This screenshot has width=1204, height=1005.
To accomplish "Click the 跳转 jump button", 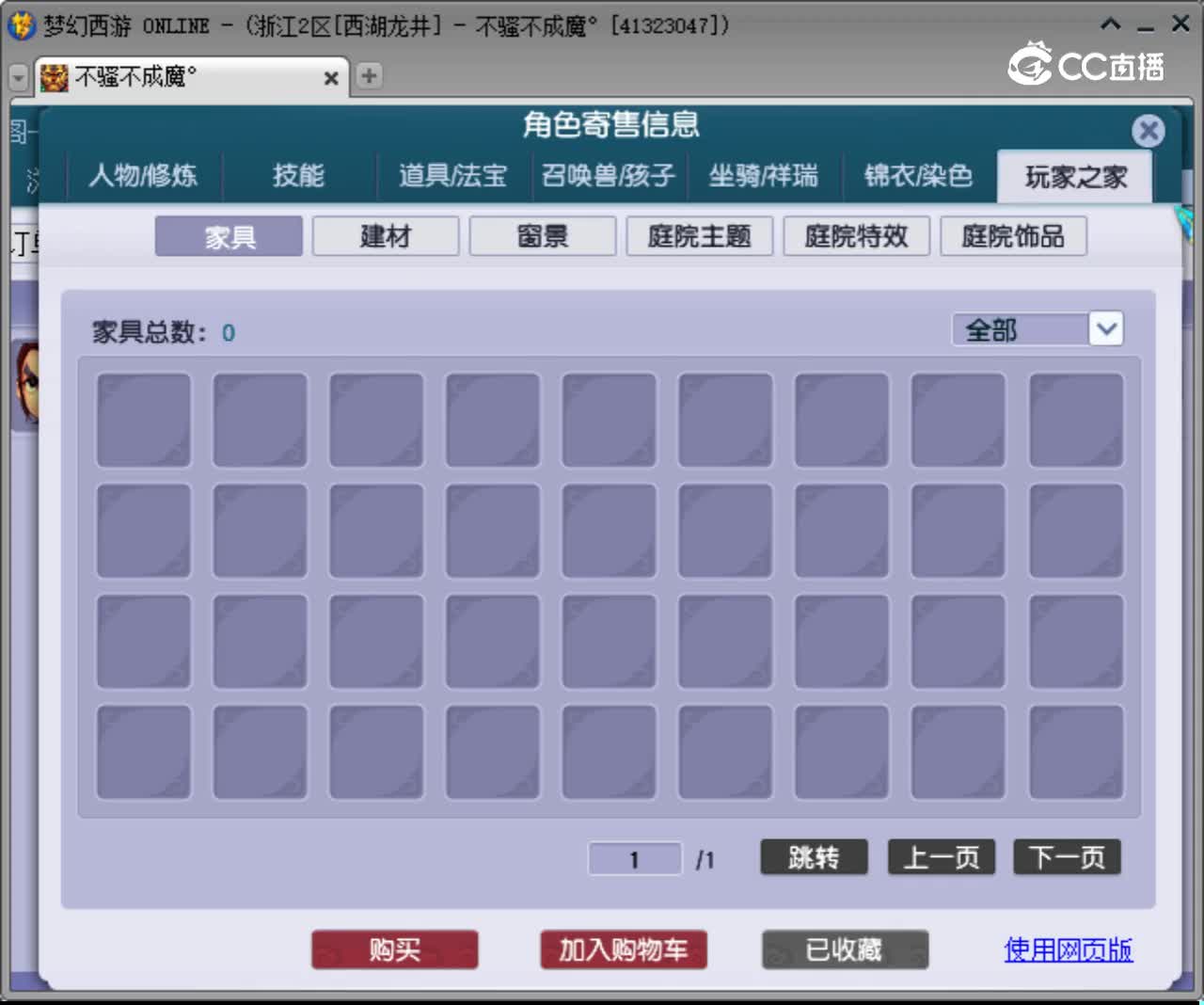I will click(x=814, y=857).
